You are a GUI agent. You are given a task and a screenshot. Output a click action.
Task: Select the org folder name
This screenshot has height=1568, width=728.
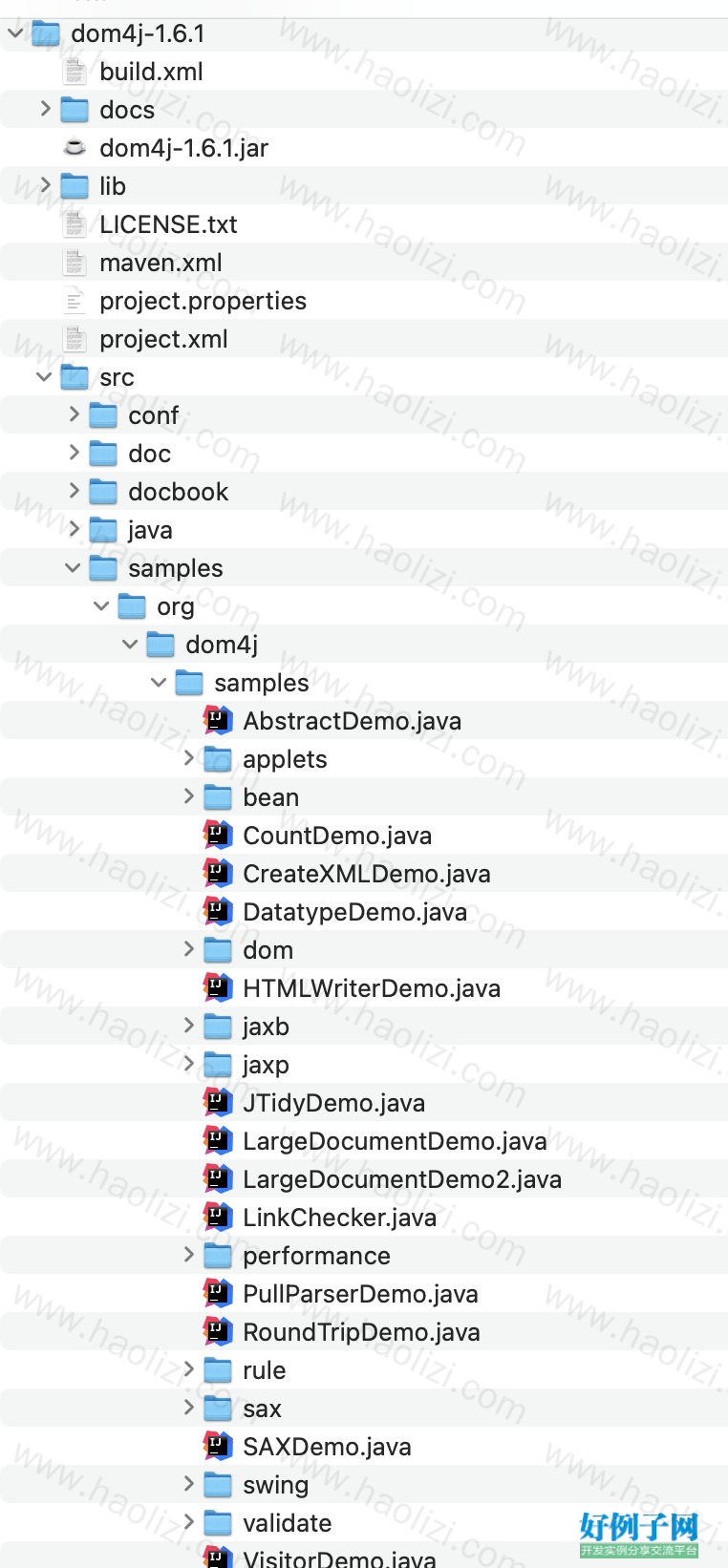point(176,607)
